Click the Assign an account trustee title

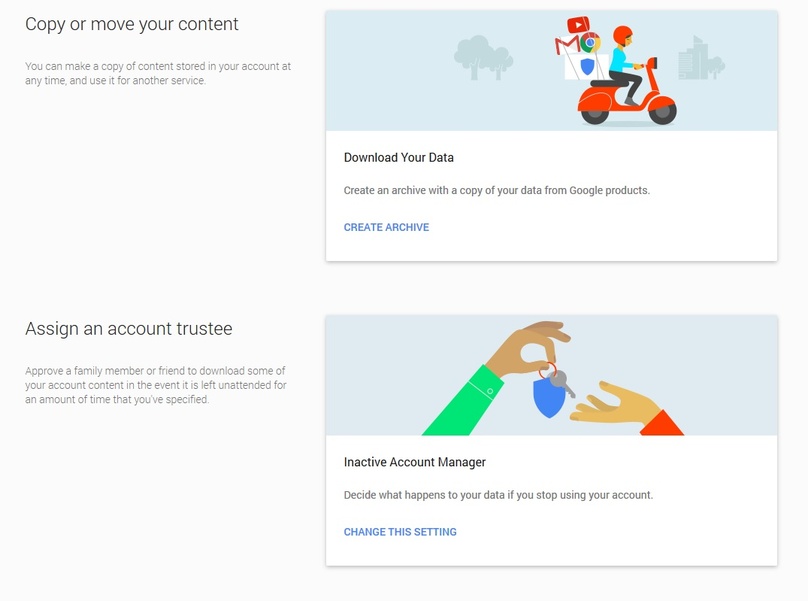129,329
